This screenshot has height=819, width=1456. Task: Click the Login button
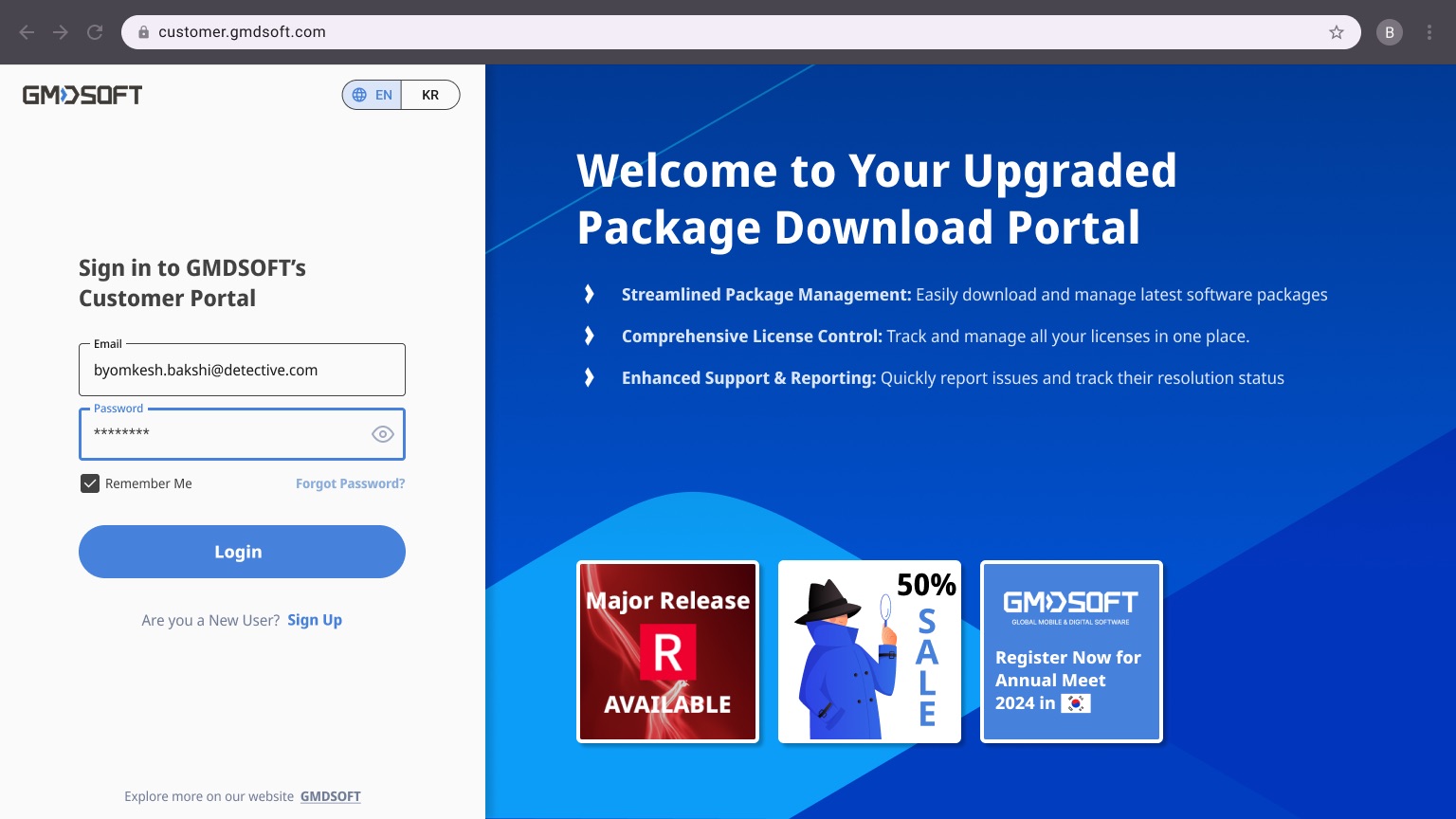click(x=242, y=552)
